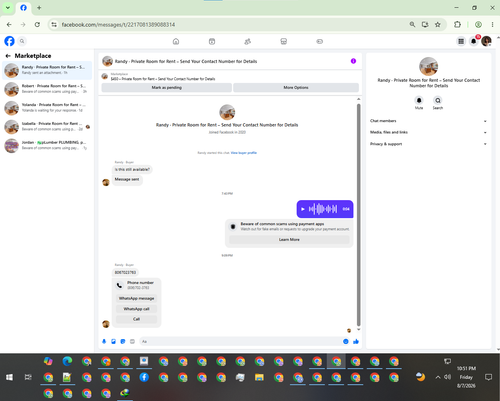Image resolution: width=500 pixels, height=401 pixels.
Task: Record a voice clip with microphone
Action: pyautogui.click(x=104, y=341)
